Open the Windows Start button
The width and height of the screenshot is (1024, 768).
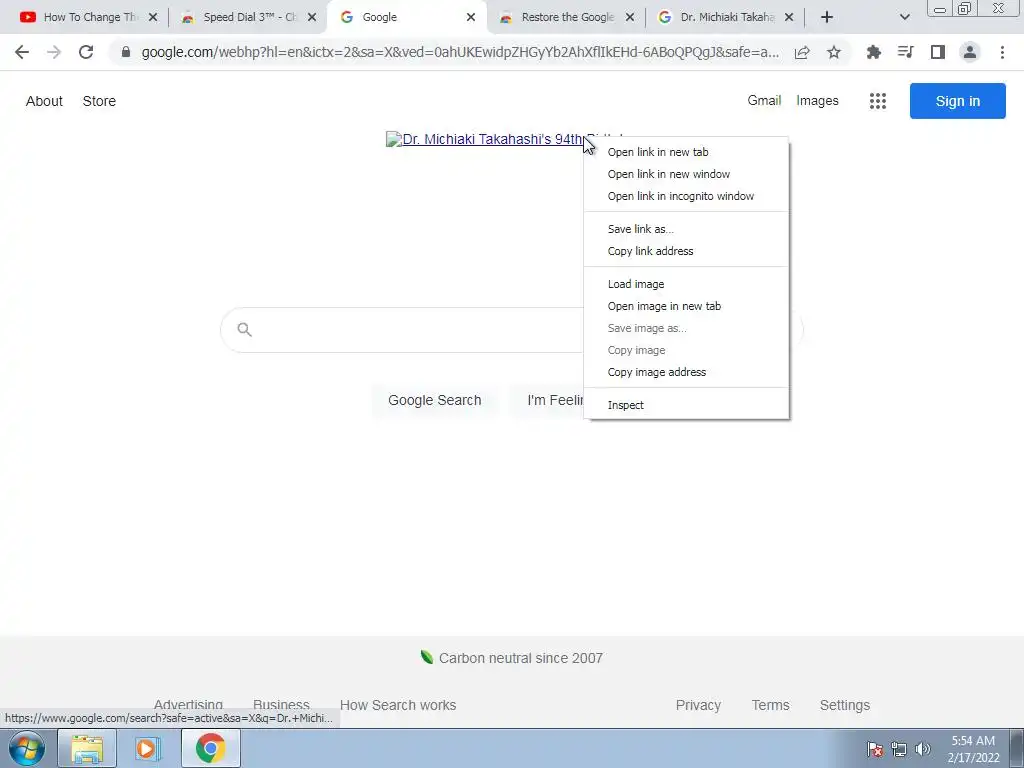(27, 748)
